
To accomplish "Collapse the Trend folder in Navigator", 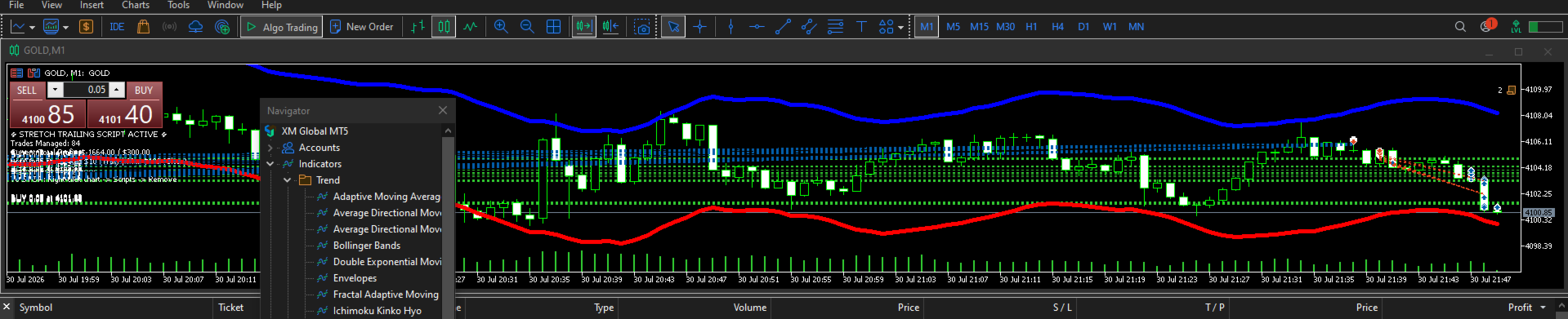I will tap(288, 180).
